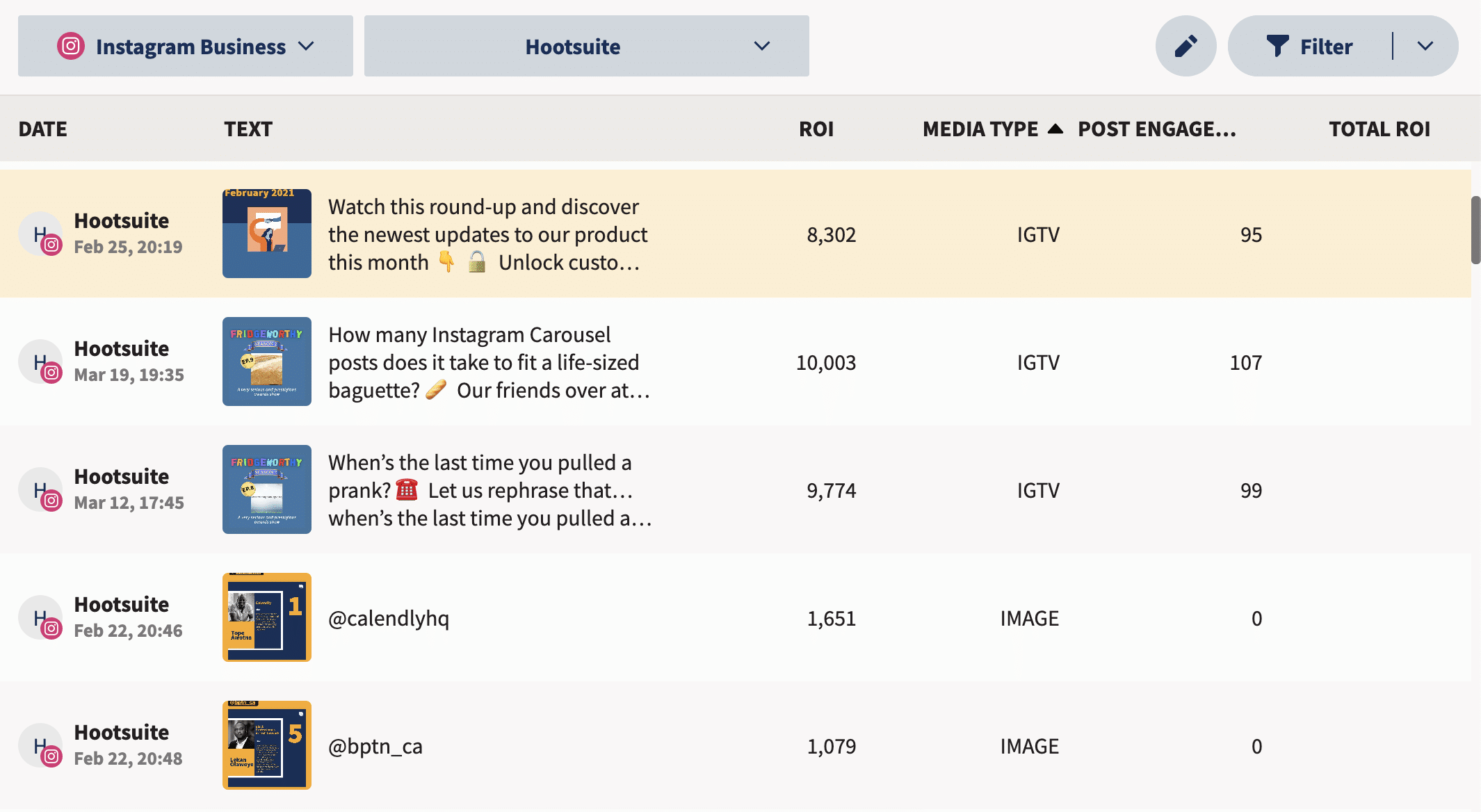
Task: Click the ROI value 1,079
Action: tap(832, 746)
